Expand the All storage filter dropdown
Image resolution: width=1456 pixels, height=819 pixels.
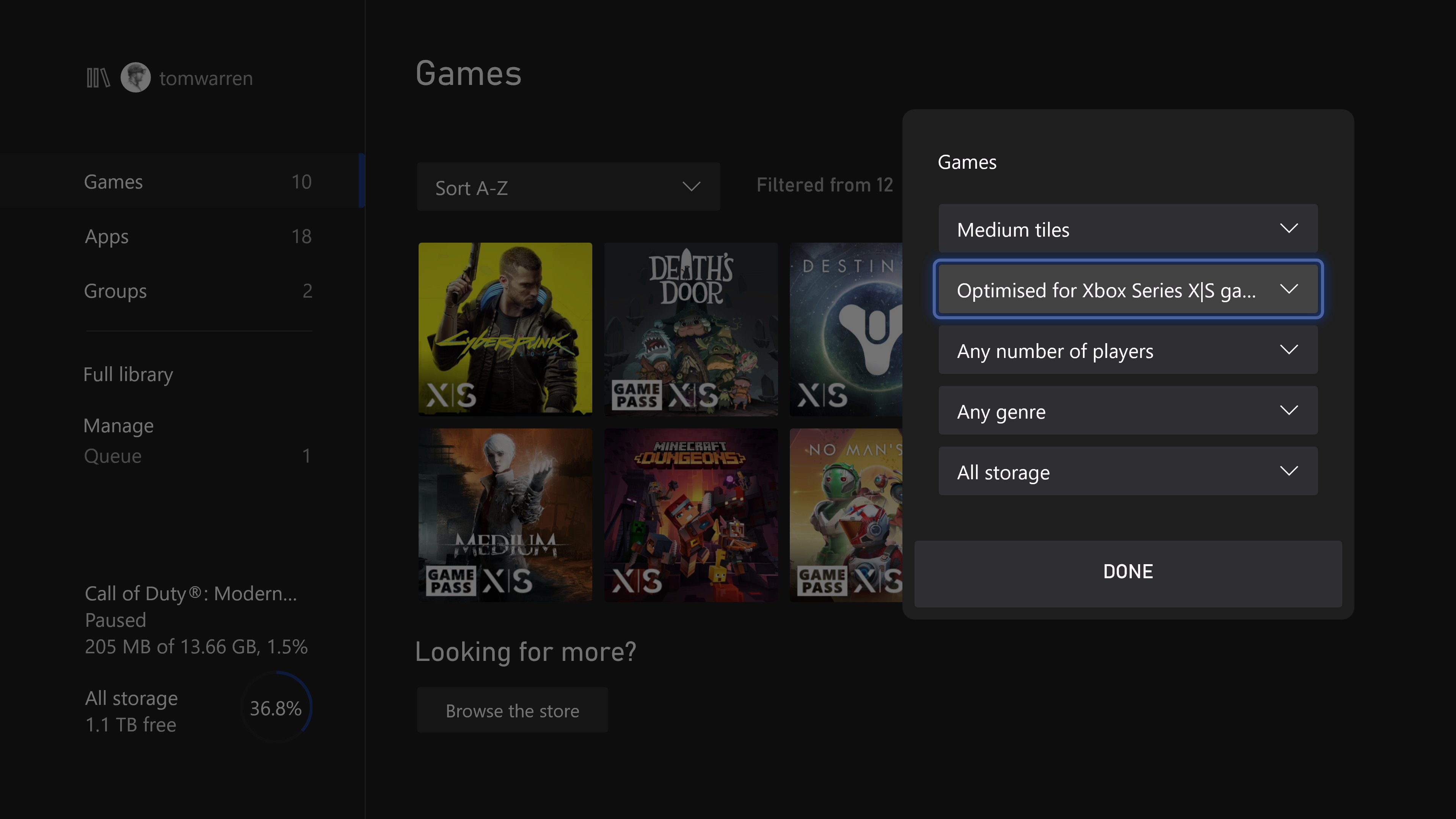click(1128, 471)
